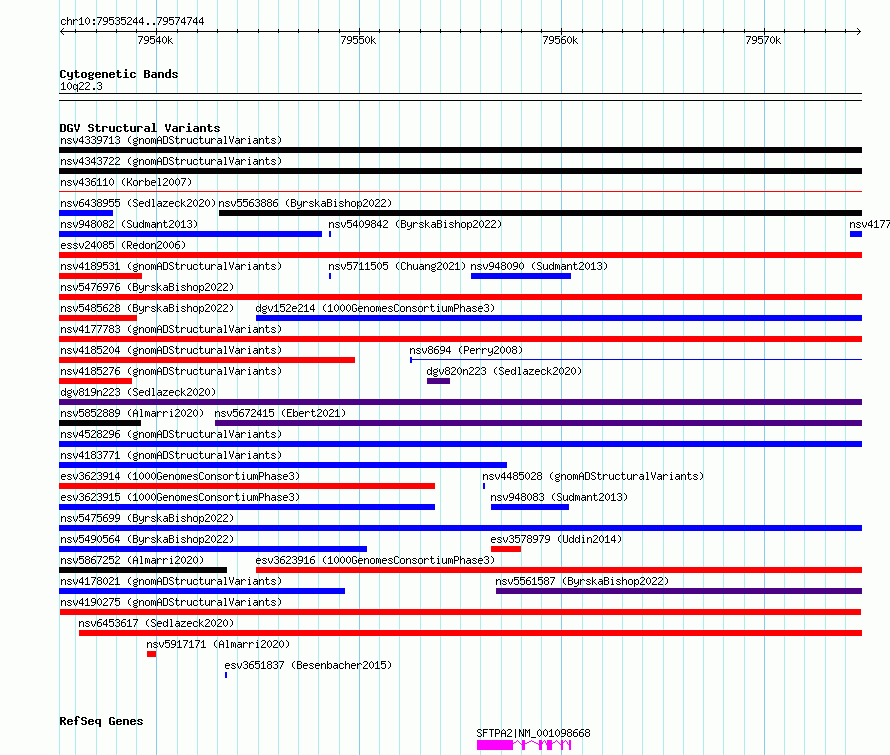The height and width of the screenshot is (755, 890).
Task: Click nsv4177783 gnomAD variant label
Action: tap(171, 329)
